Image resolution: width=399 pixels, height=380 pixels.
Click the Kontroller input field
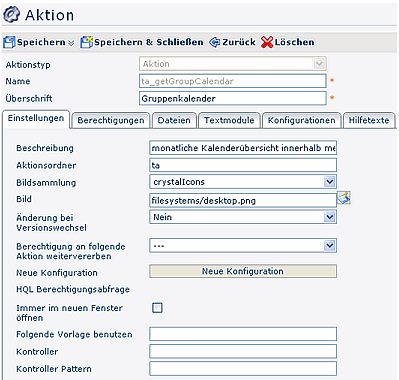[243, 351]
